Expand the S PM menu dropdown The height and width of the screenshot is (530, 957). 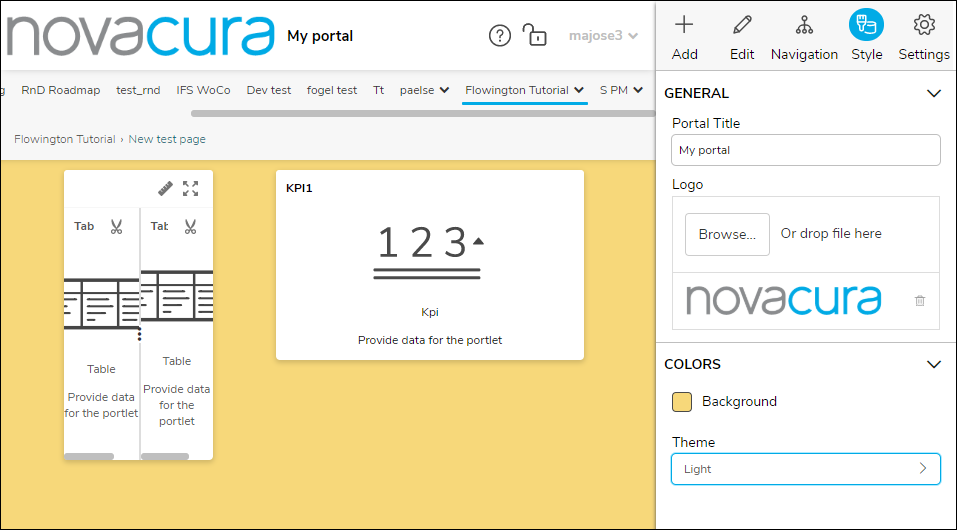(x=621, y=90)
